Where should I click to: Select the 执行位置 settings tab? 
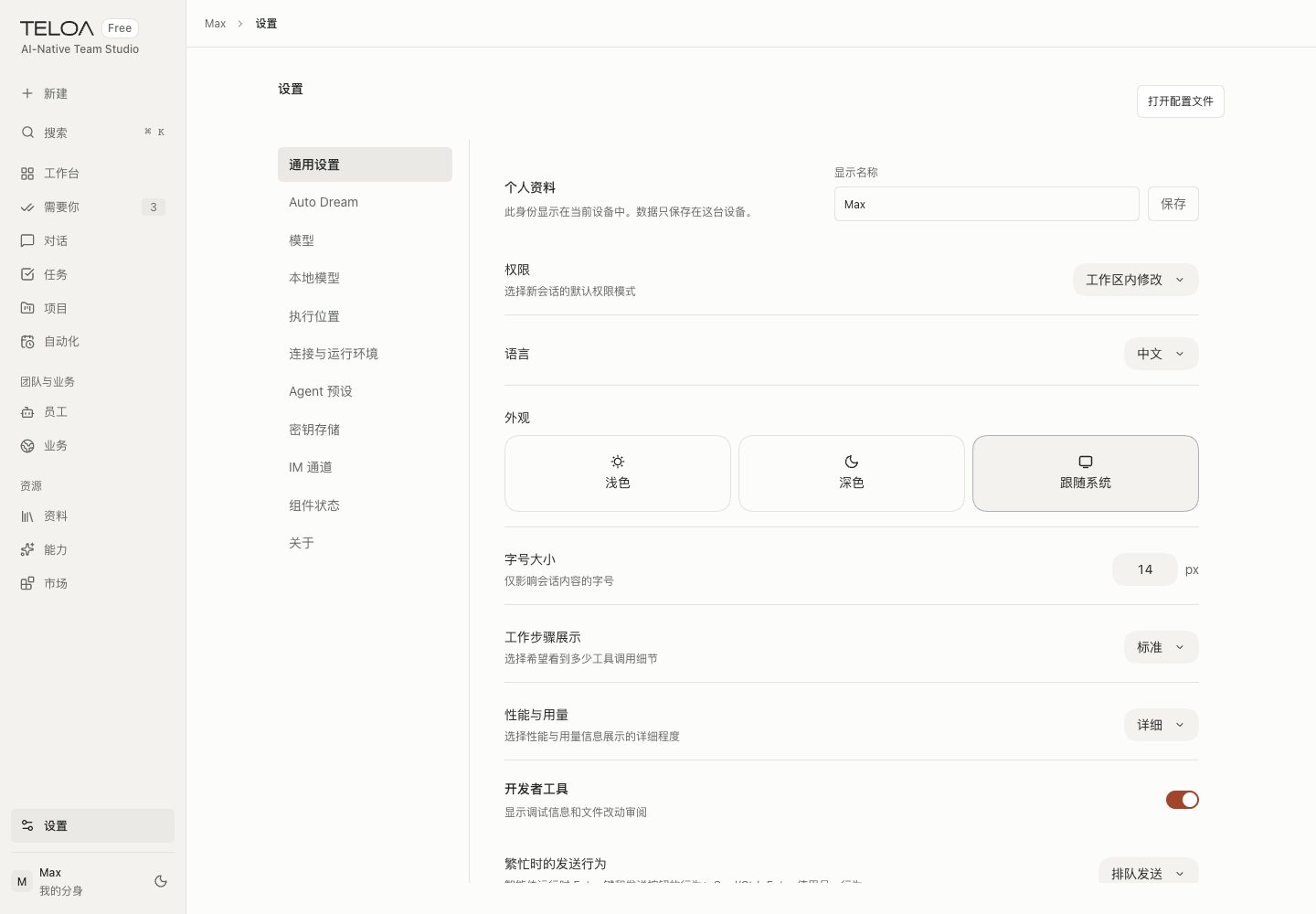coord(365,316)
